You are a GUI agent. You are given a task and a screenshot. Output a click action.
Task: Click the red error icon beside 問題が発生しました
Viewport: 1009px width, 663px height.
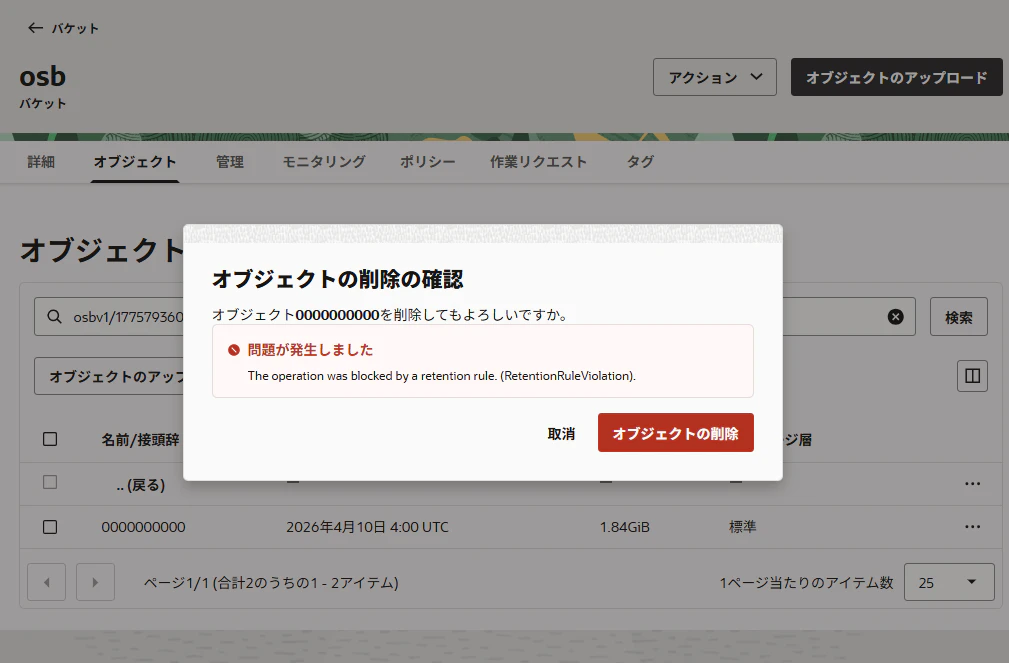[x=234, y=350]
